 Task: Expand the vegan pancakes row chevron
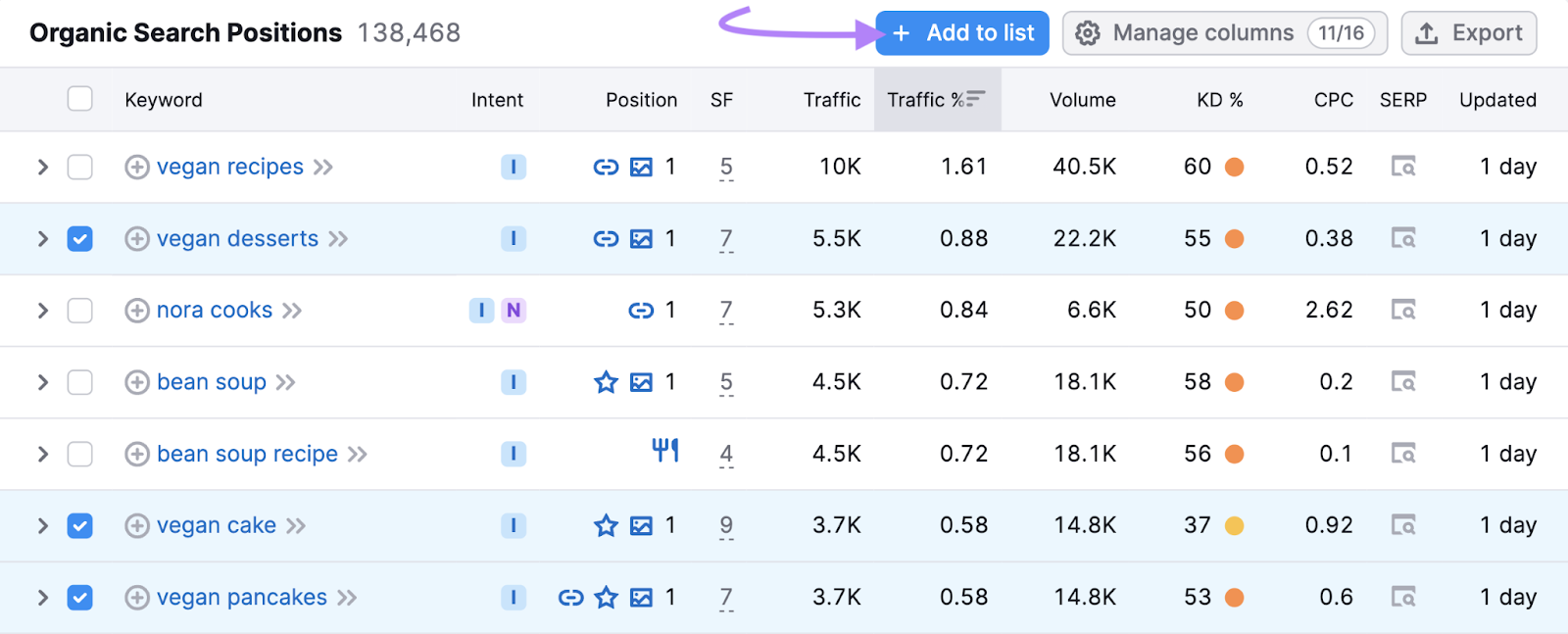(42, 597)
